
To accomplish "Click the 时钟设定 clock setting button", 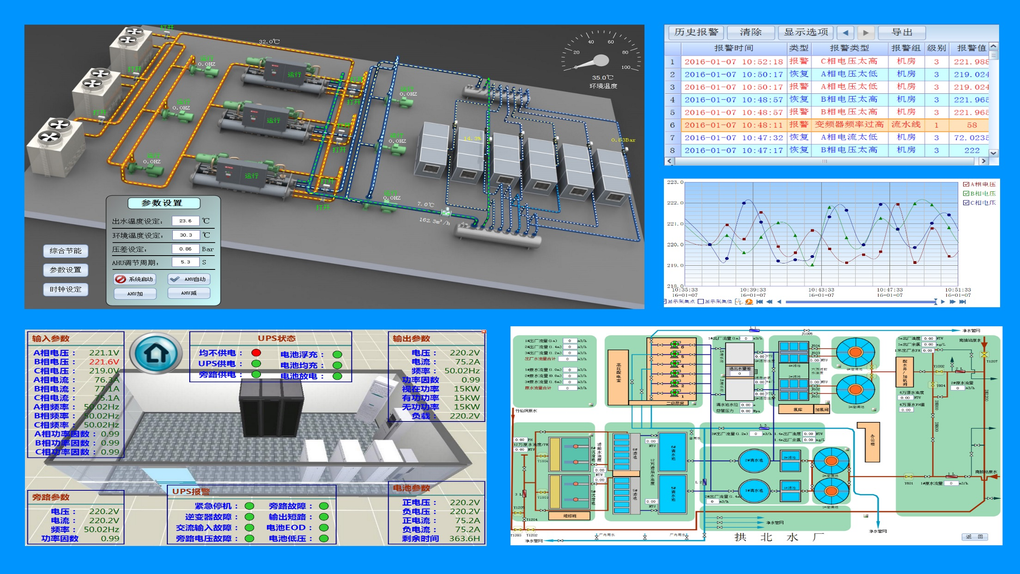I will click(x=66, y=290).
